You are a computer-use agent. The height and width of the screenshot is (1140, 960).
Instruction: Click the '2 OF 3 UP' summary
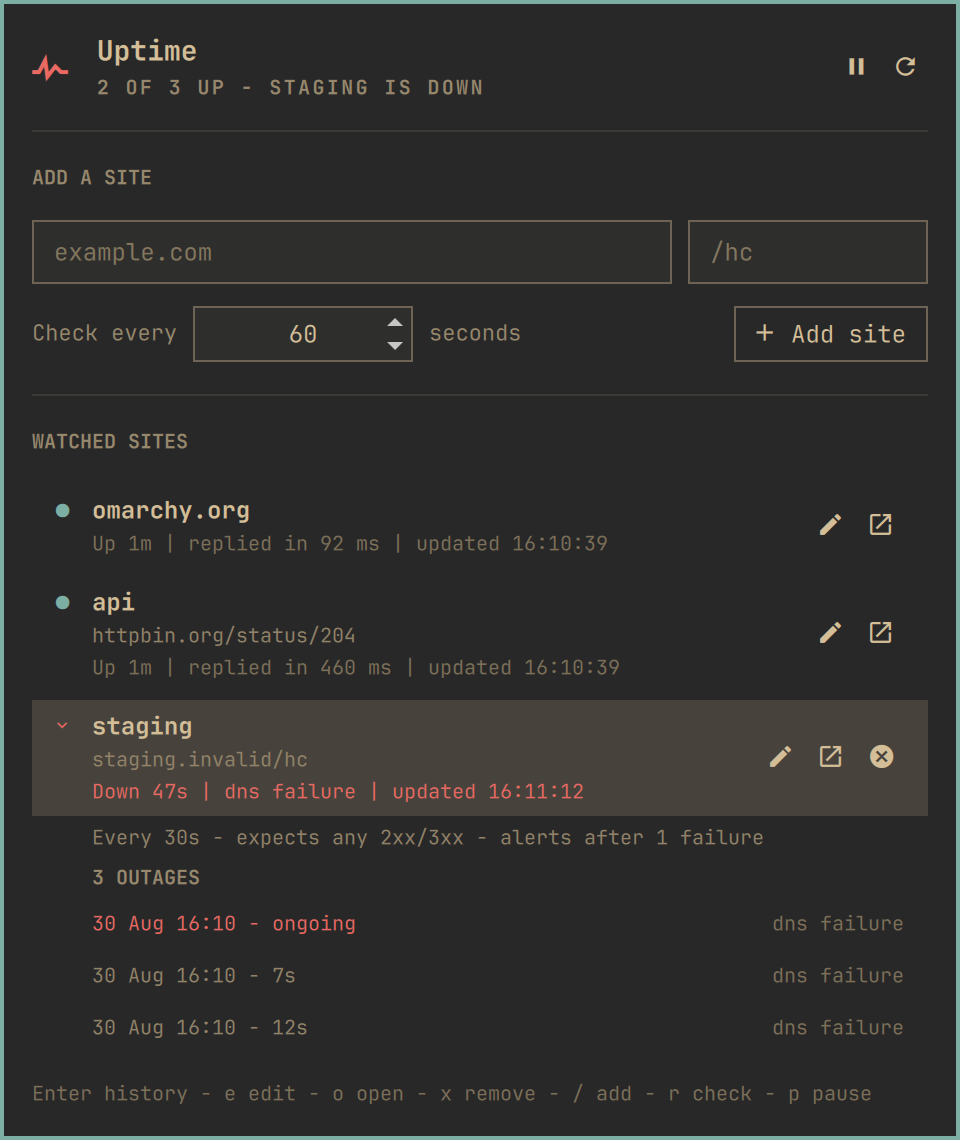click(290, 88)
